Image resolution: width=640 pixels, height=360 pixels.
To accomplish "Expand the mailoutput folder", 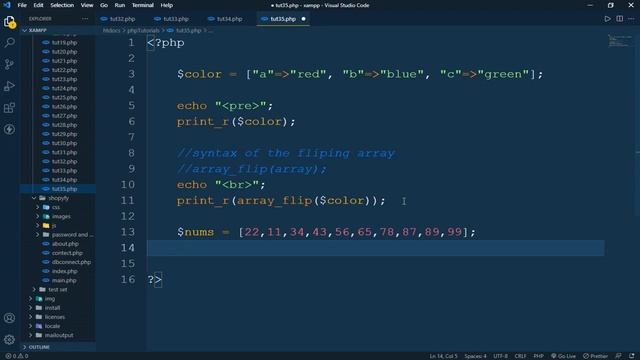I will coord(58,335).
